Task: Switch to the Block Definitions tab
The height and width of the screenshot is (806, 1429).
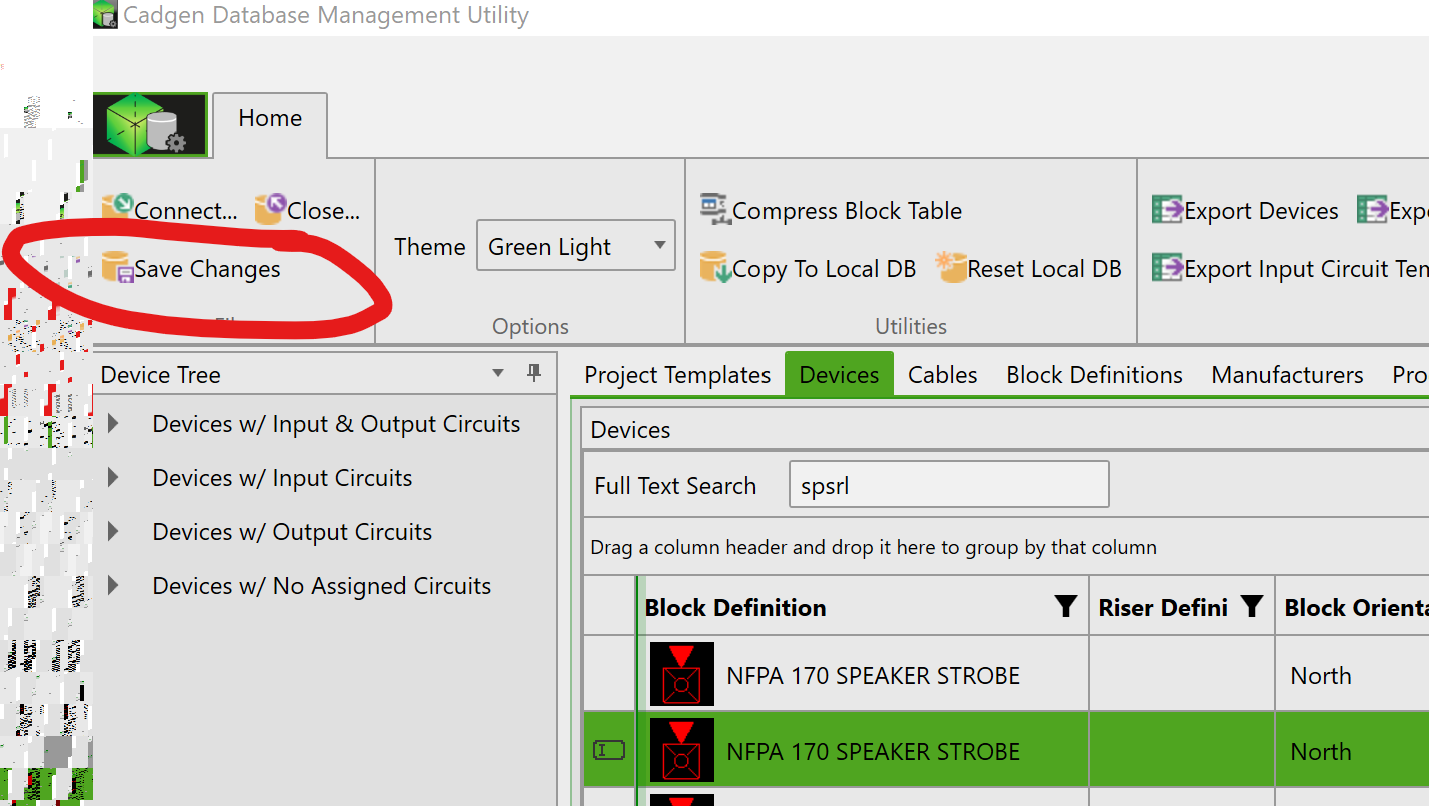Action: (x=1094, y=375)
